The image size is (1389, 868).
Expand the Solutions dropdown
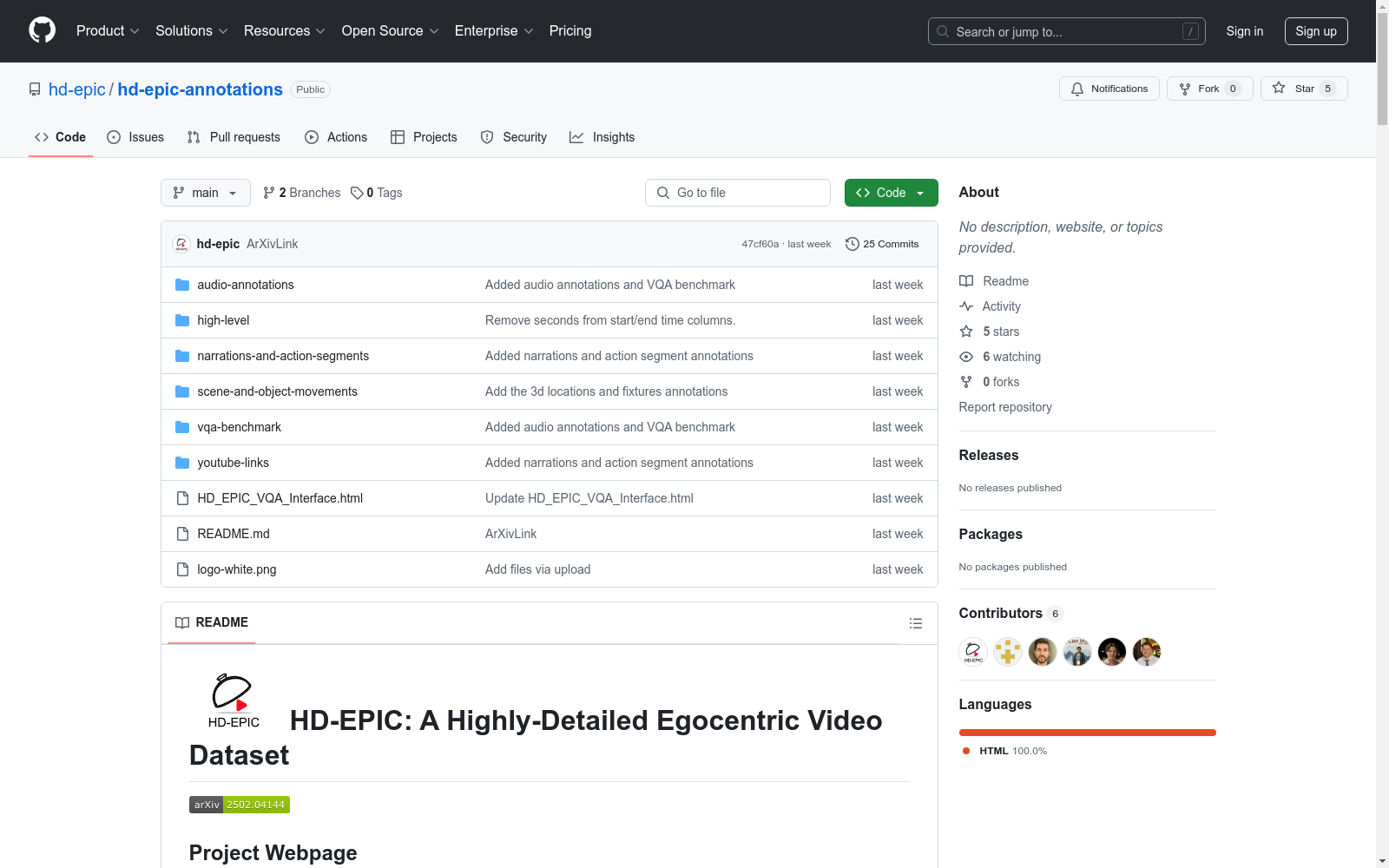(x=192, y=30)
